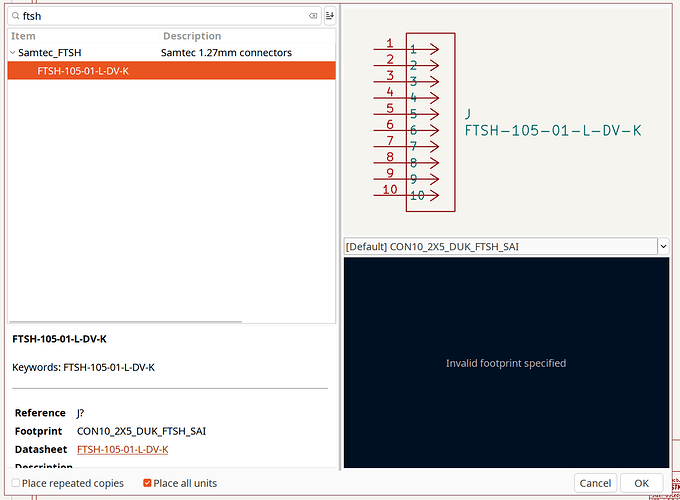This screenshot has width=680, height=500.
Task: Clear the ftsh search text
Action: click(313, 16)
